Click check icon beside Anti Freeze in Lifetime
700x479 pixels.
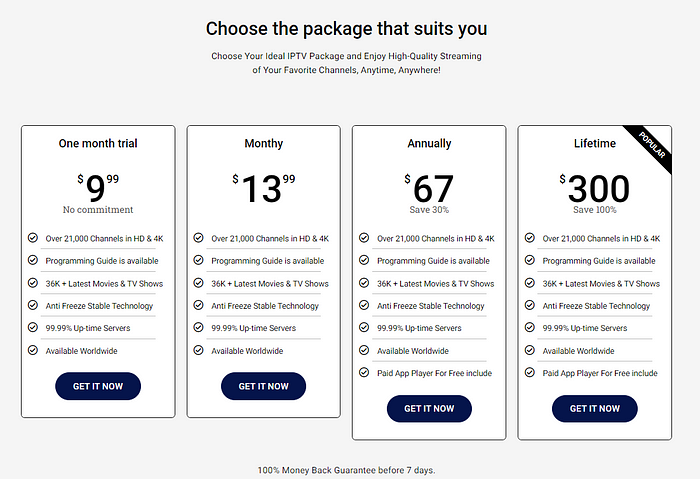click(529, 305)
